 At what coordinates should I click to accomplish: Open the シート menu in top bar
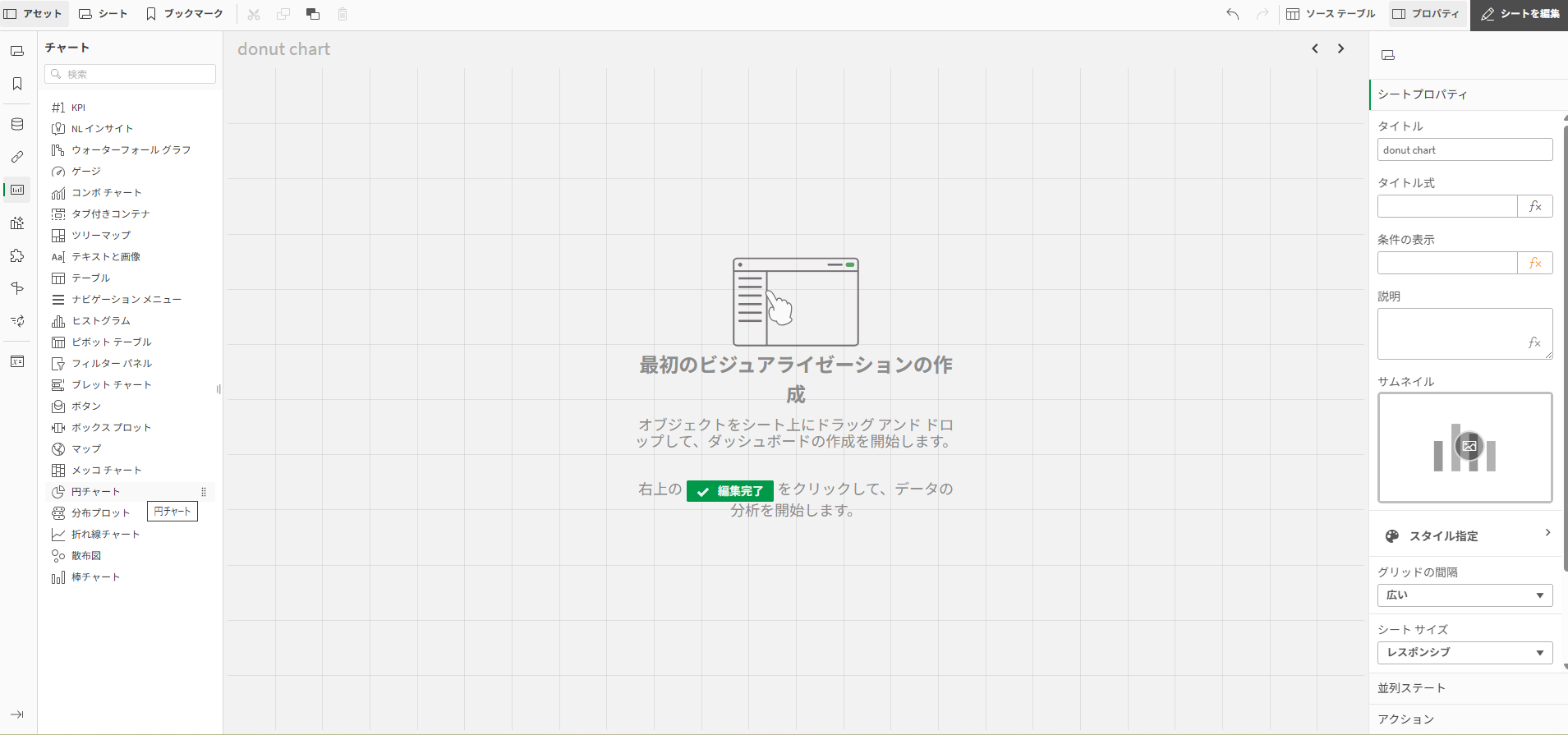tap(103, 14)
